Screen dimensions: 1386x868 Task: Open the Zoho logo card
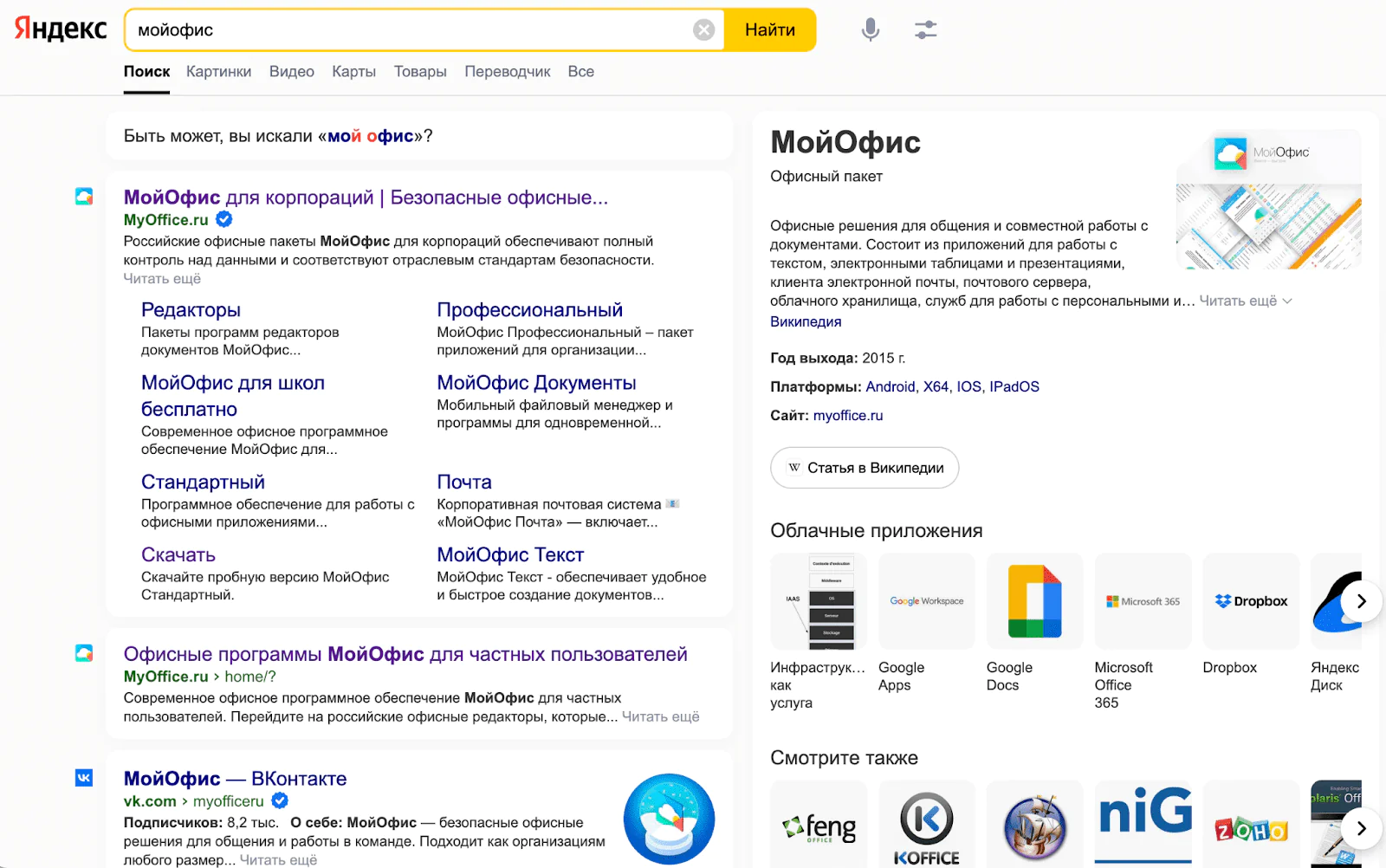tap(1251, 824)
